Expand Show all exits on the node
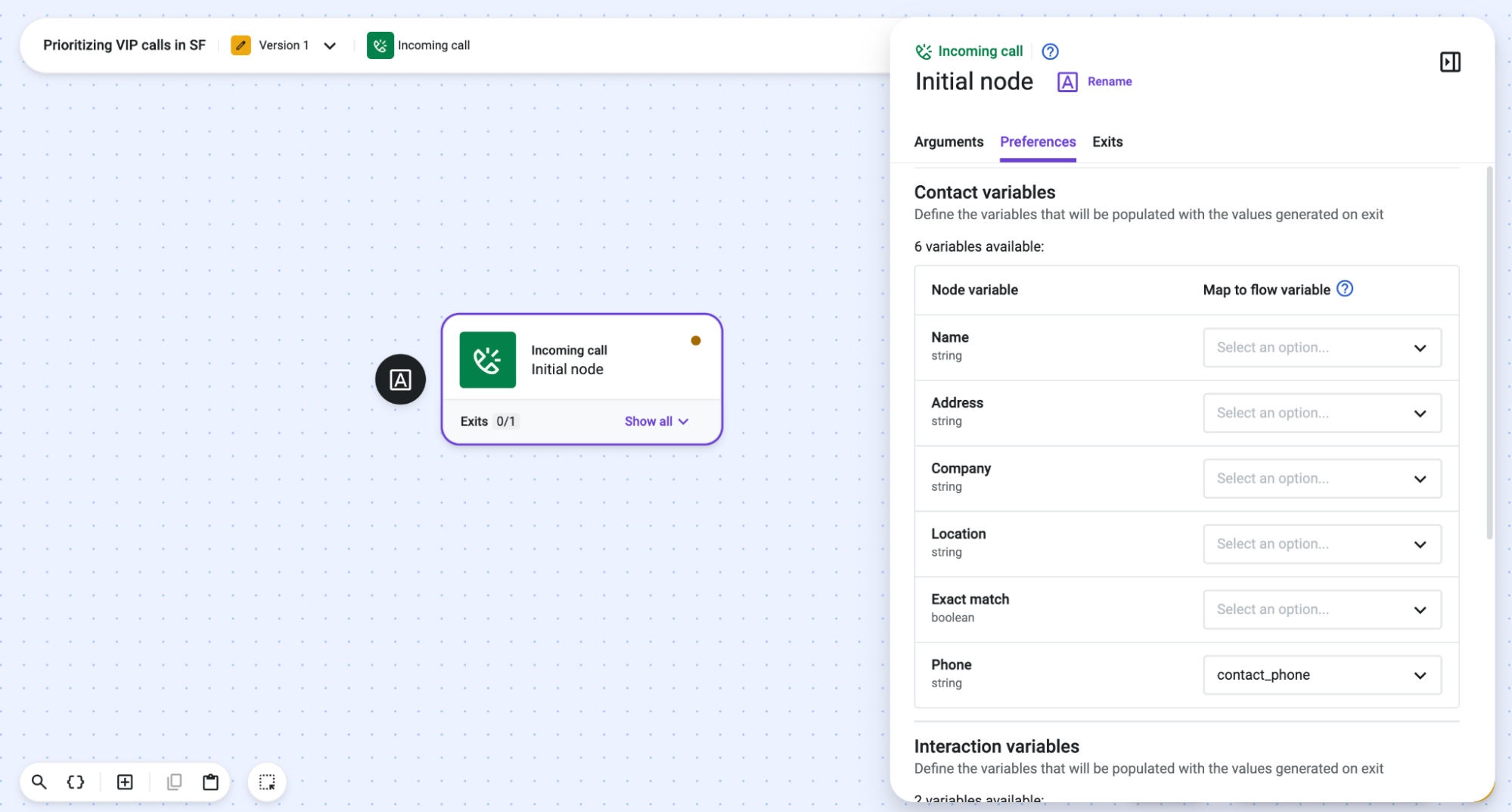Image resolution: width=1512 pixels, height=812 pixels. (656, 421)
